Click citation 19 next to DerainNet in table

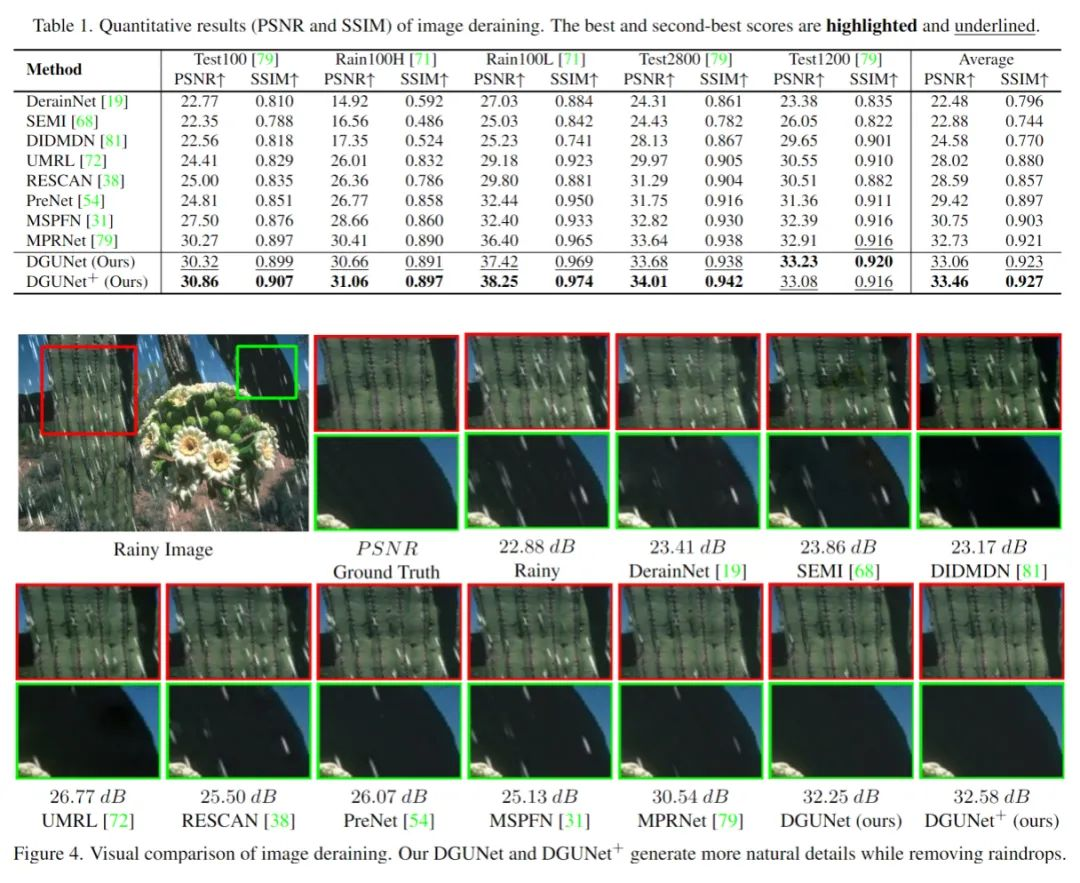[x=114, y=101]
